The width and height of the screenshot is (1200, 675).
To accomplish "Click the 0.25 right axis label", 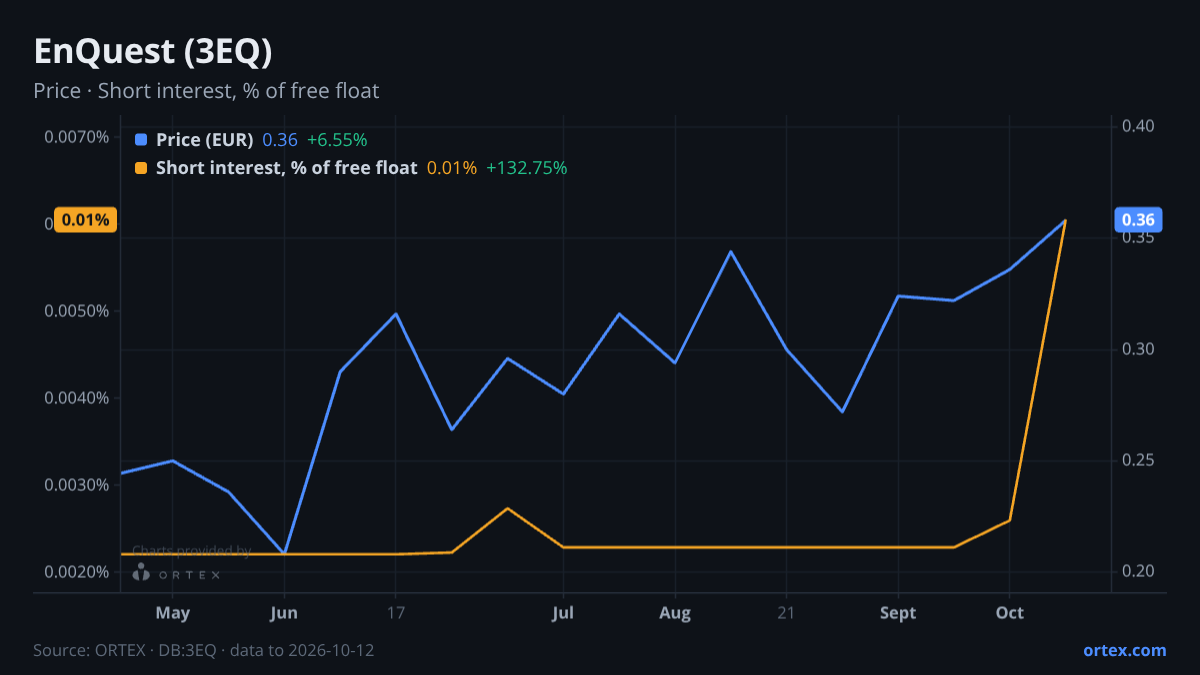I will tap(1139, 460).
